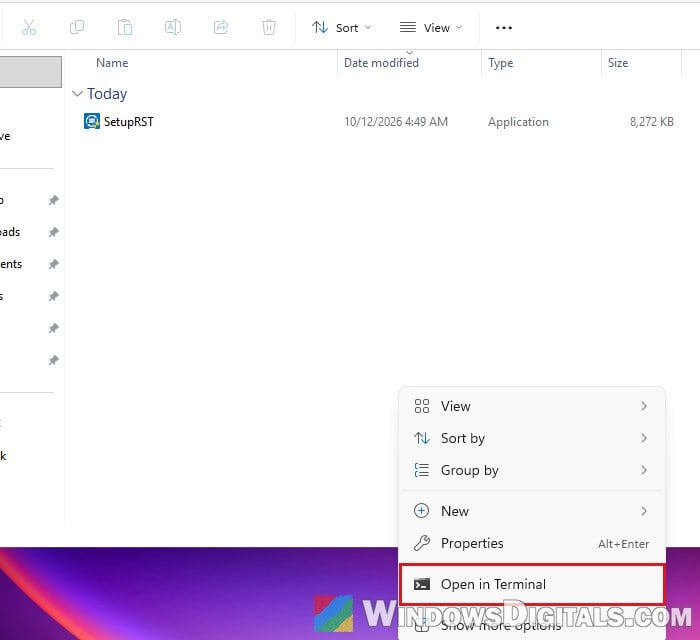
Task: Sort by the Type column header
Action: [x=500, y=63]
